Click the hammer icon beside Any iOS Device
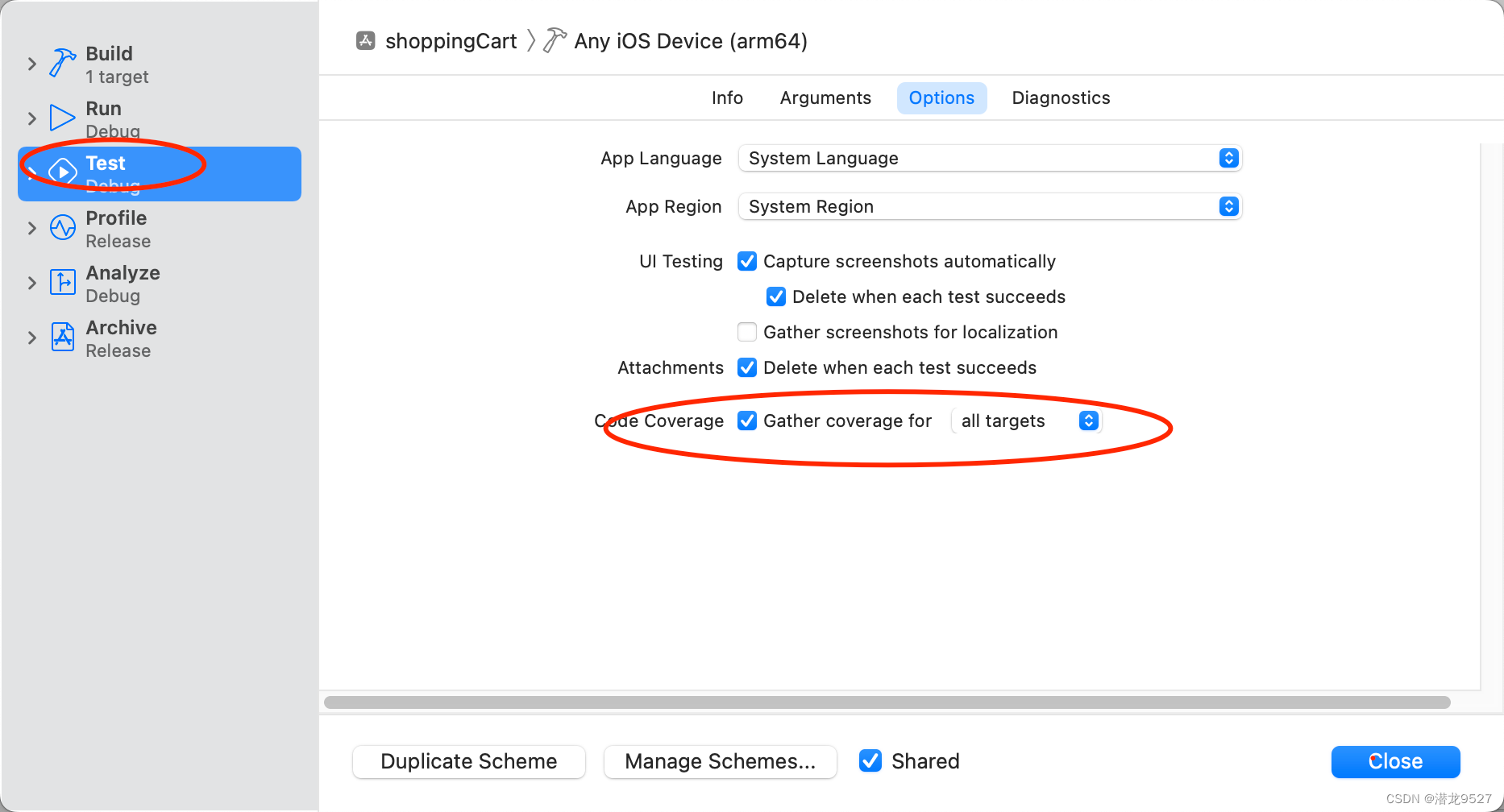The image size is (1504, 812). click(x=555, y=40)
